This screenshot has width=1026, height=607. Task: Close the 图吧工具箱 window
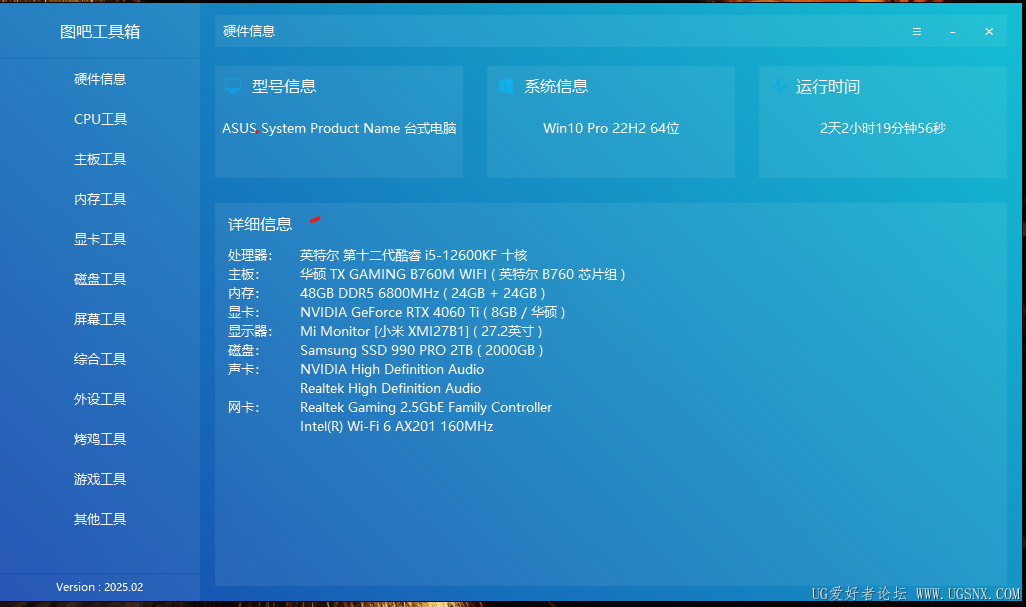pyautogui.click(x=989, y=31)
